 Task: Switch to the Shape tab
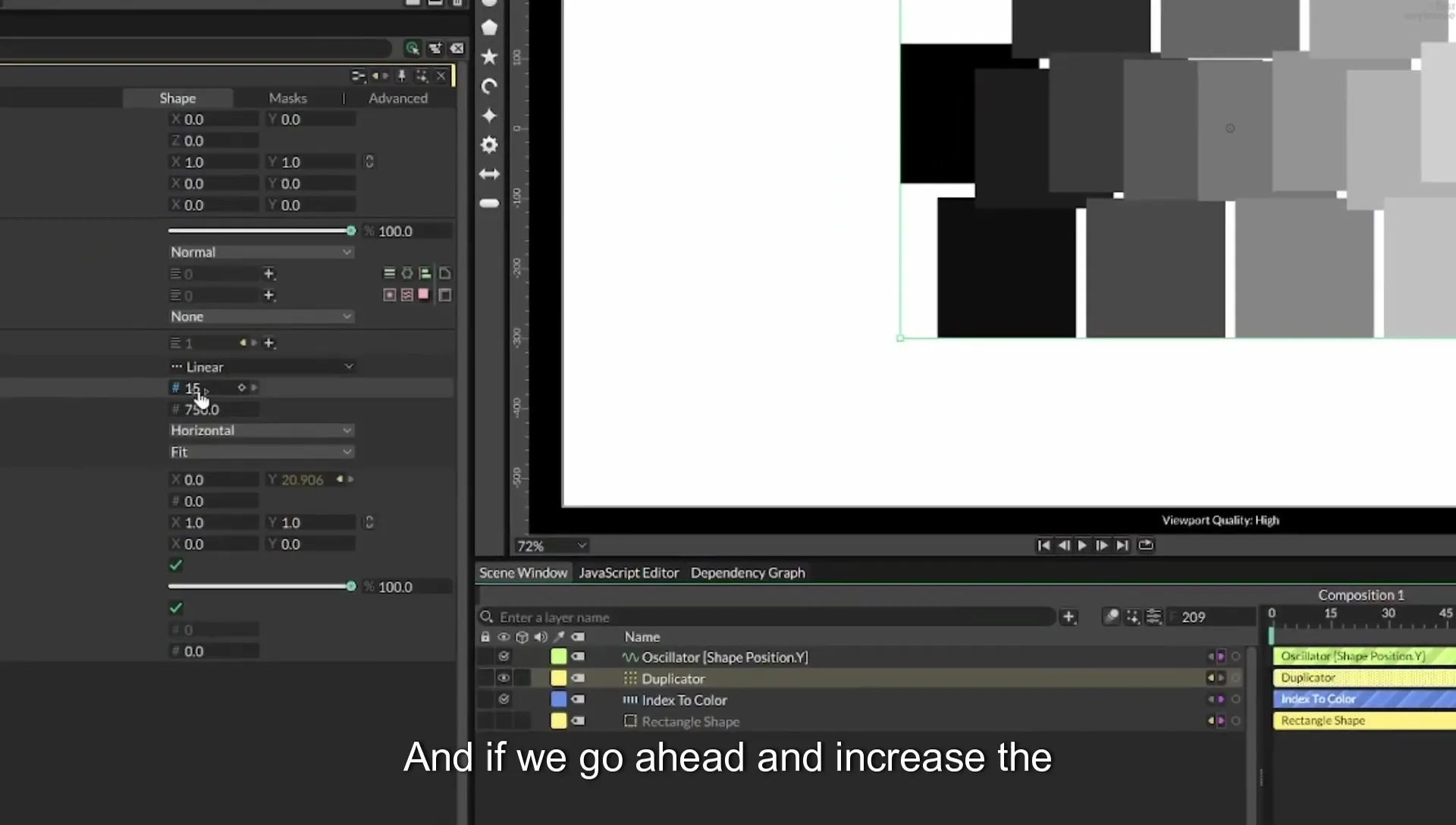pos(177,98)
